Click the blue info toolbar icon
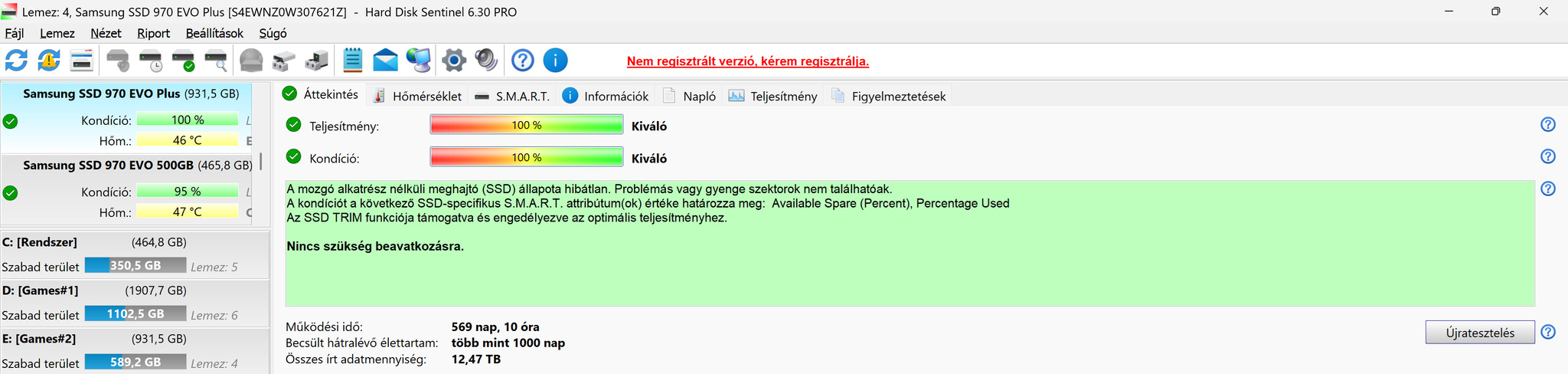The height and width of the screenshot is (374, 1568). [555, 60]
